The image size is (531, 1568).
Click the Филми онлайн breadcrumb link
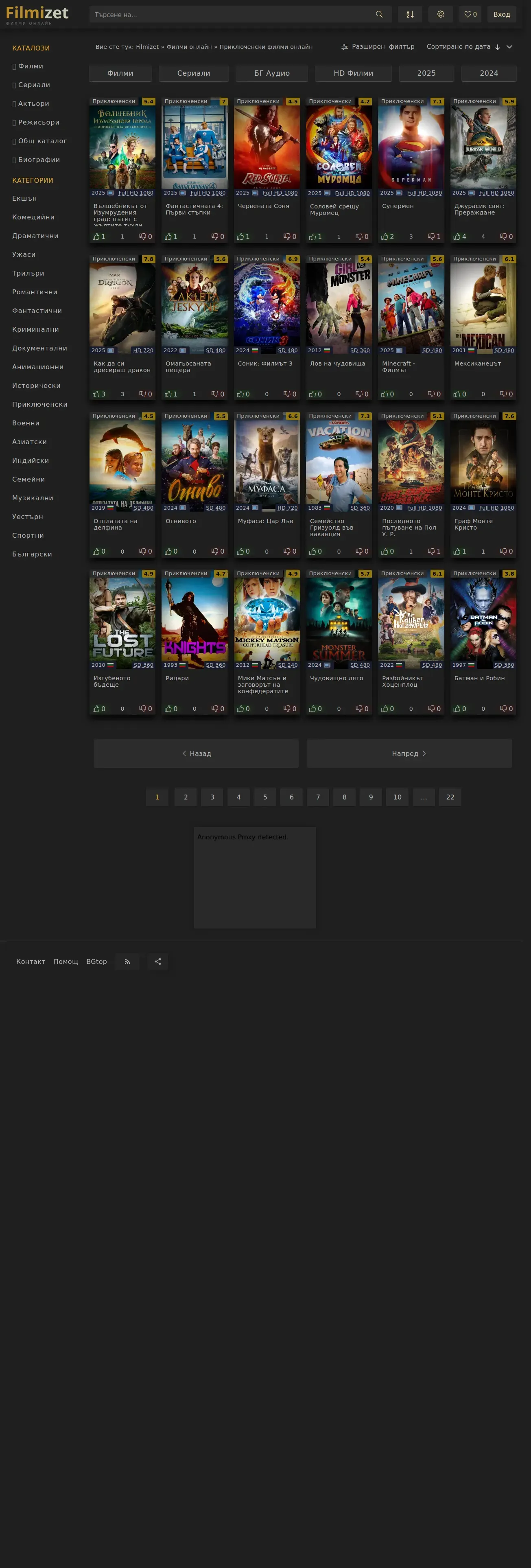189,47
